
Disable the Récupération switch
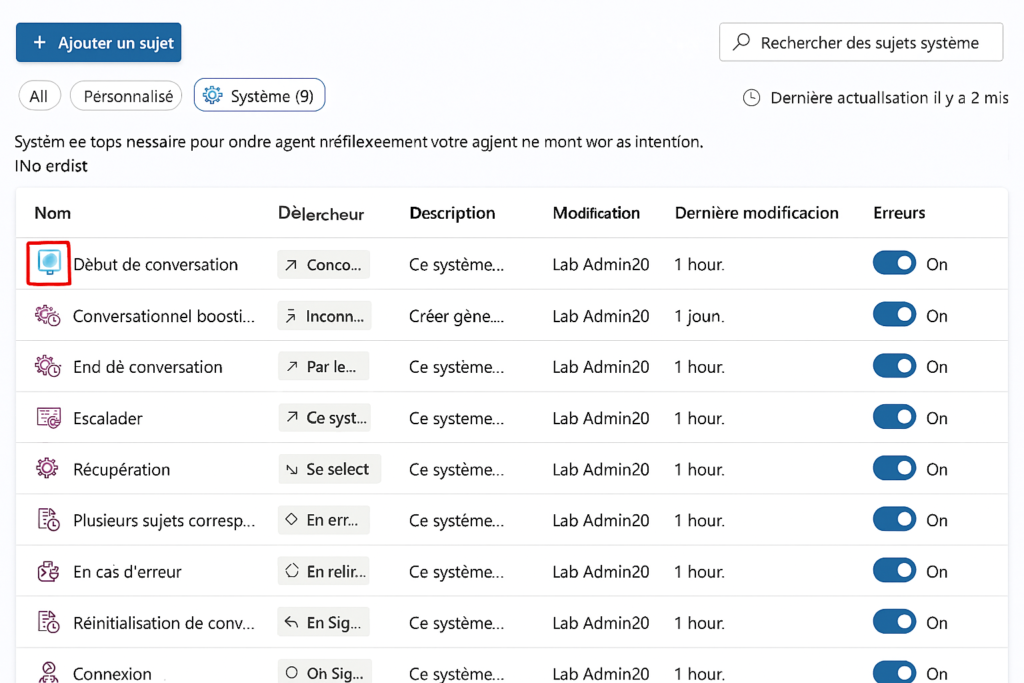[894, 468]
